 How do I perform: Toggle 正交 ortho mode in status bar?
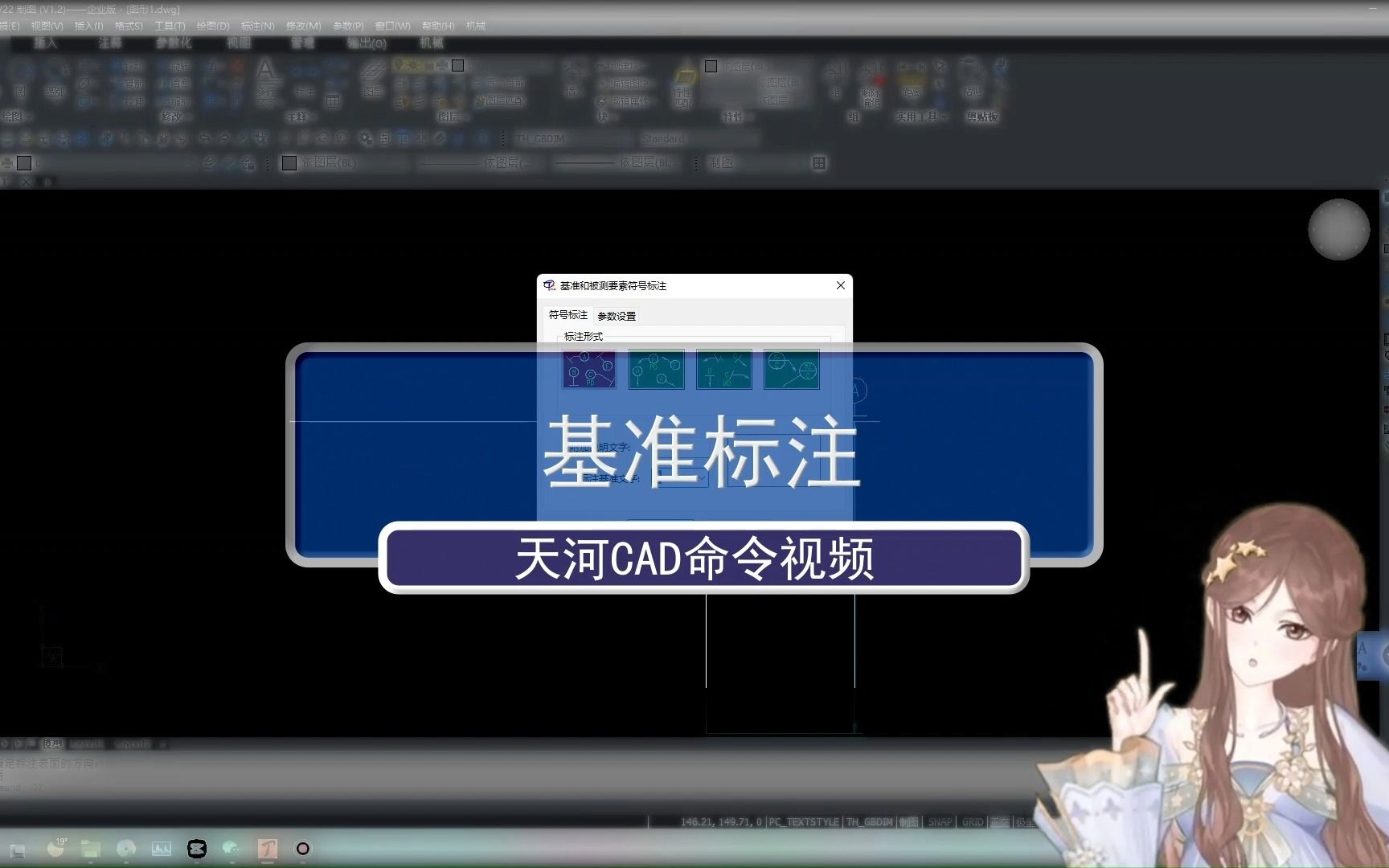(999, 822)
